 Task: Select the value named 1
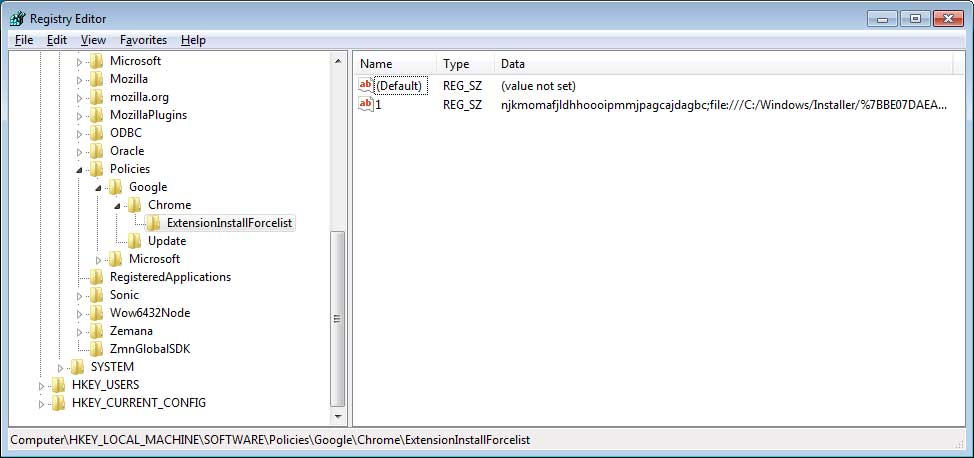(379, 104)
